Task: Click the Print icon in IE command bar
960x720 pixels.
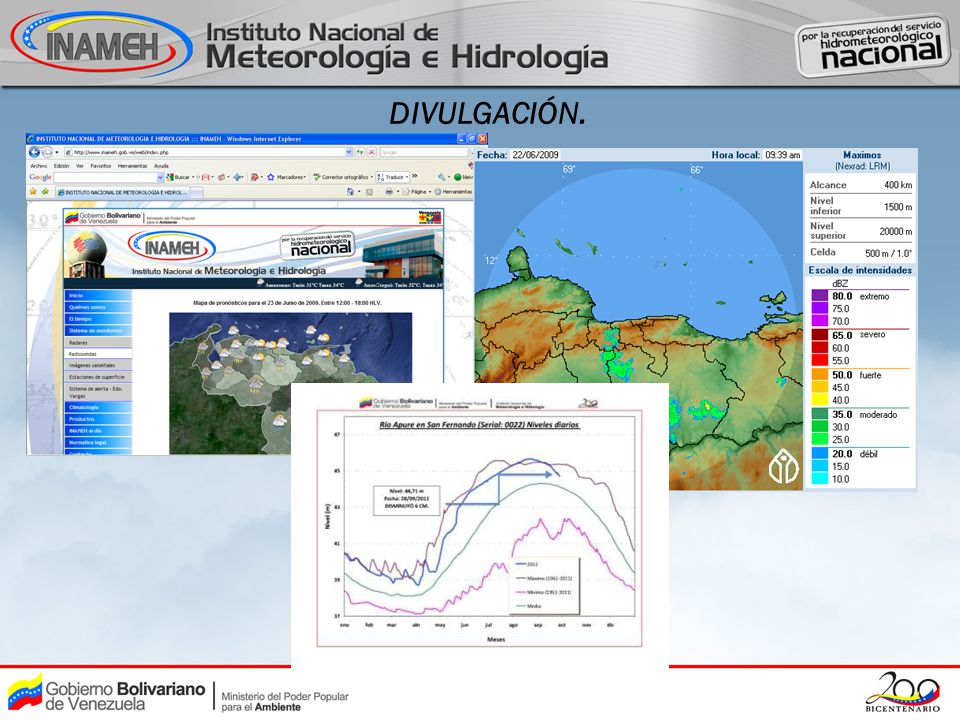Action: pos(389,192)
